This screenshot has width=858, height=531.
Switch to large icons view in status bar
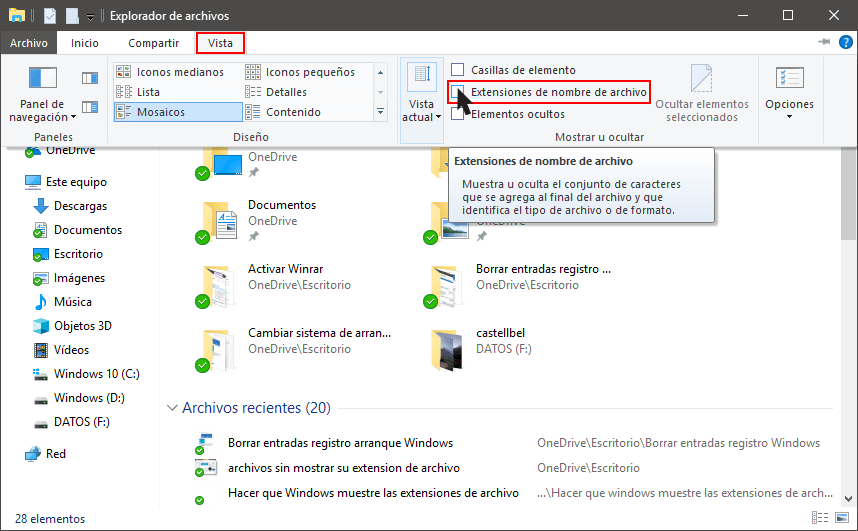pos(842,518)
